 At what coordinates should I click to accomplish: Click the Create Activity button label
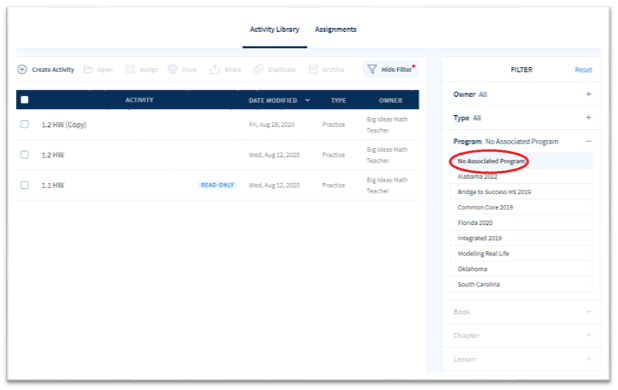(x=53, y=69)
